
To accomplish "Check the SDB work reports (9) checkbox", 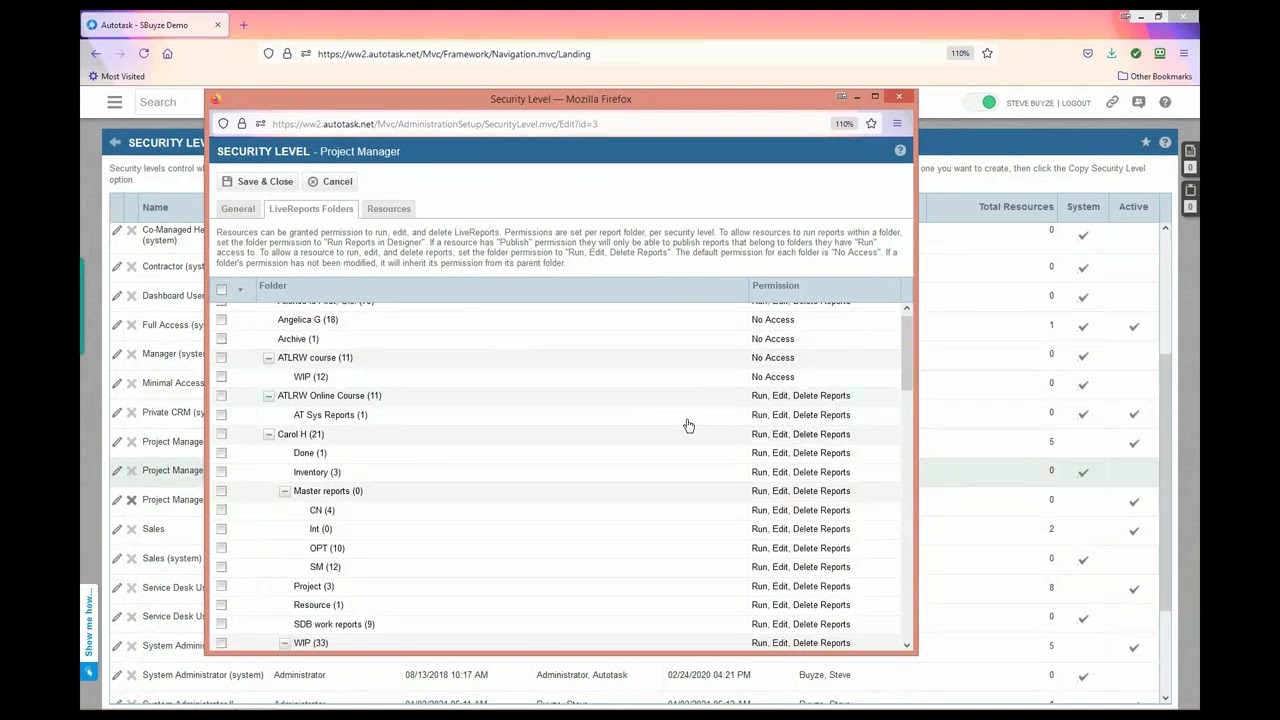I will click(222, 624).
